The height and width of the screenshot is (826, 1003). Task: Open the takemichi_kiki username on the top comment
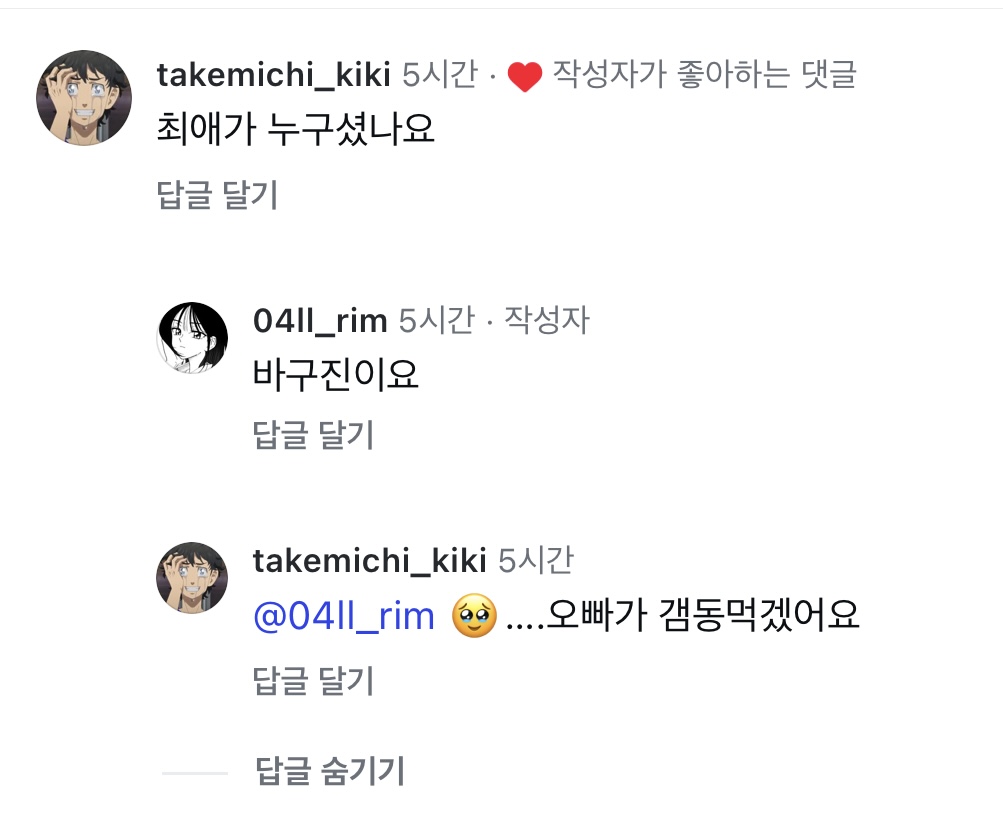click(x=273, y=75)
